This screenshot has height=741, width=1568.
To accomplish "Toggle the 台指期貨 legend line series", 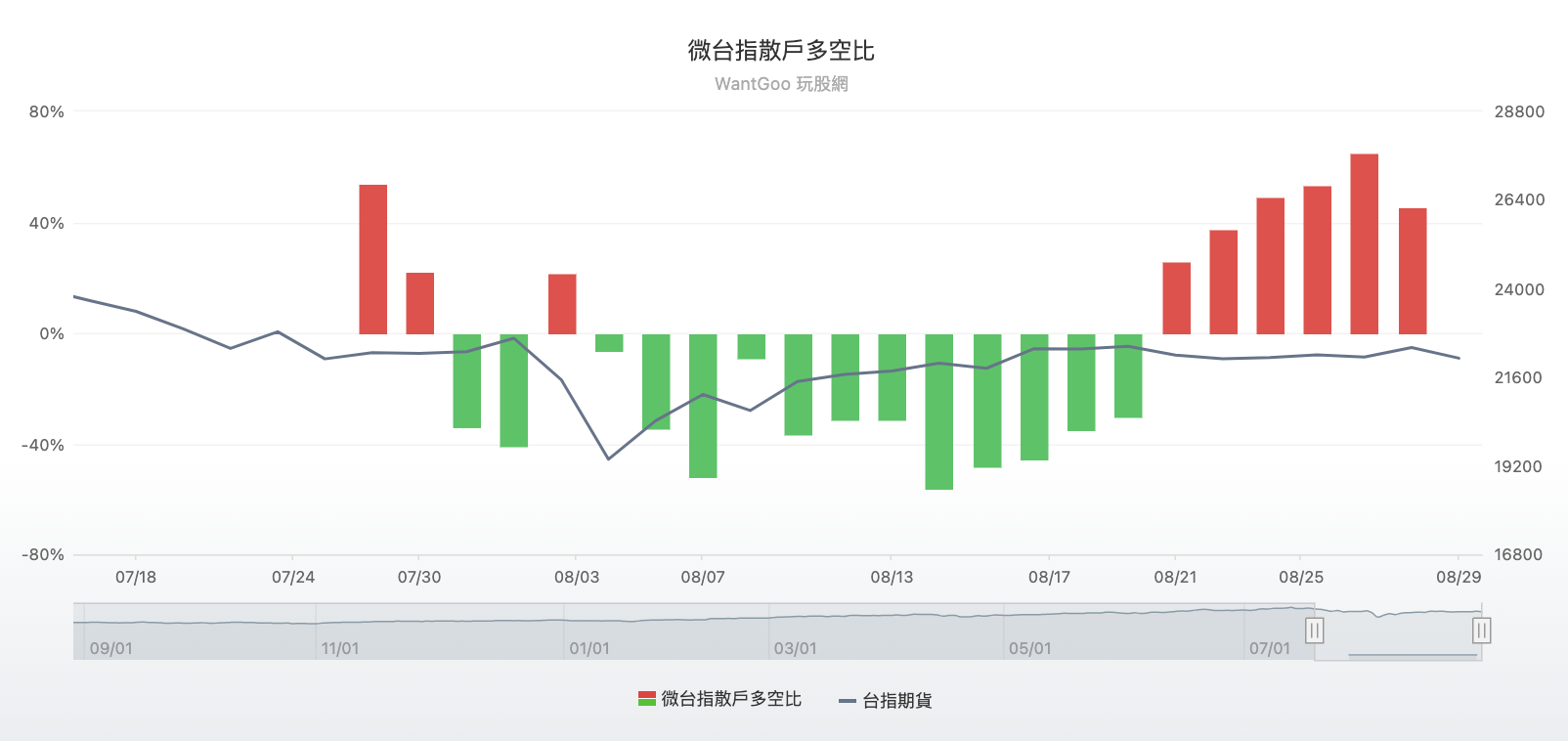I will pyautogui.click(x=886, y=701).
